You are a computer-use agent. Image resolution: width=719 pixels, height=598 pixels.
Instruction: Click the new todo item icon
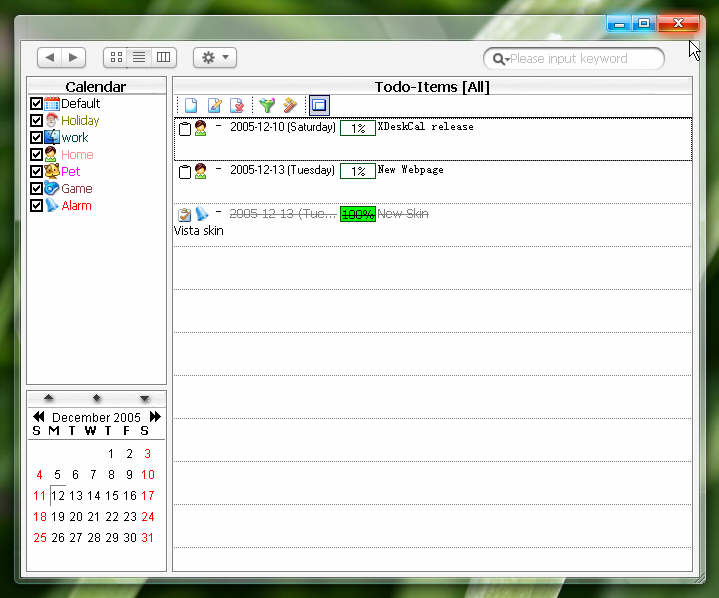point(191,105)
